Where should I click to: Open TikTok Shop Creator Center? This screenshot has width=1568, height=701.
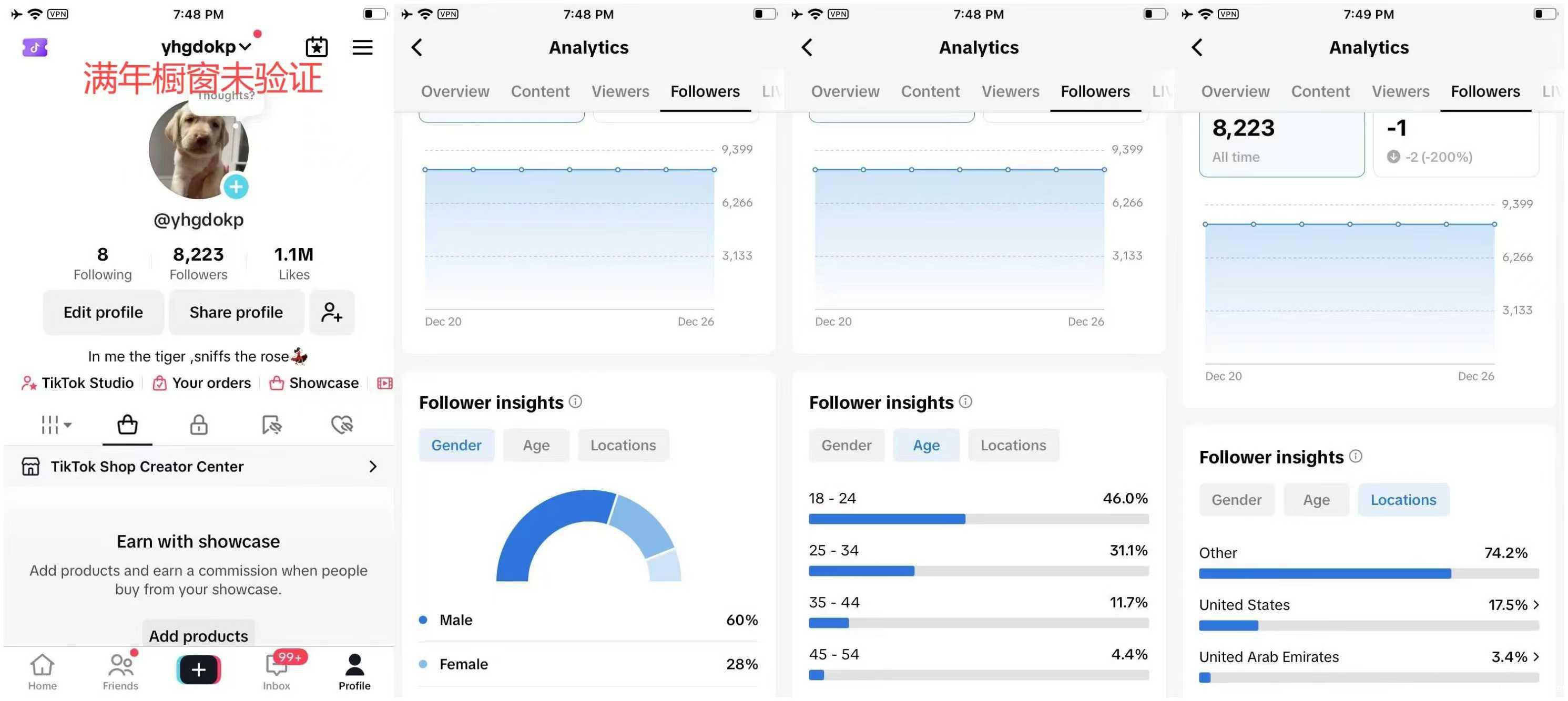197,466
